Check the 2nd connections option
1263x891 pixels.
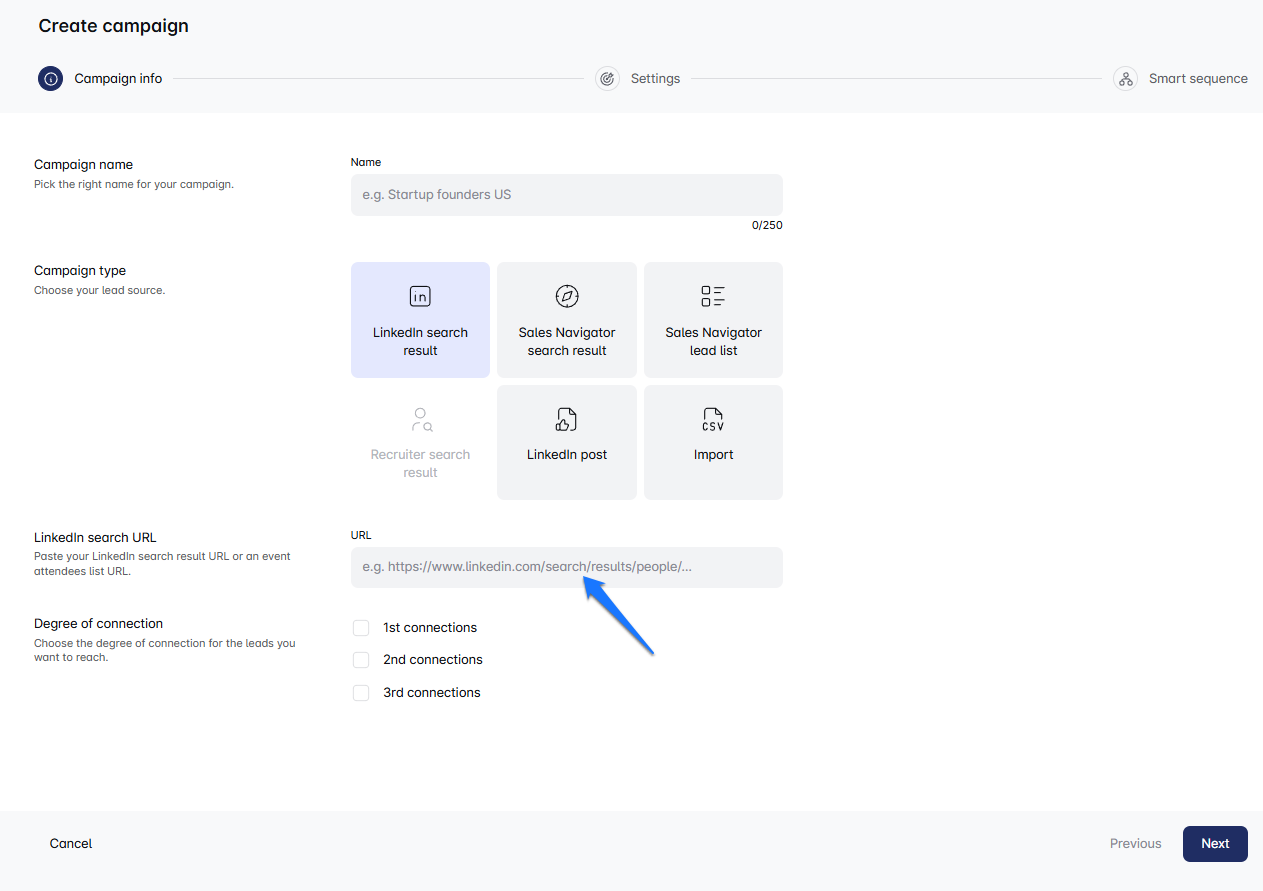pos(361,660)
